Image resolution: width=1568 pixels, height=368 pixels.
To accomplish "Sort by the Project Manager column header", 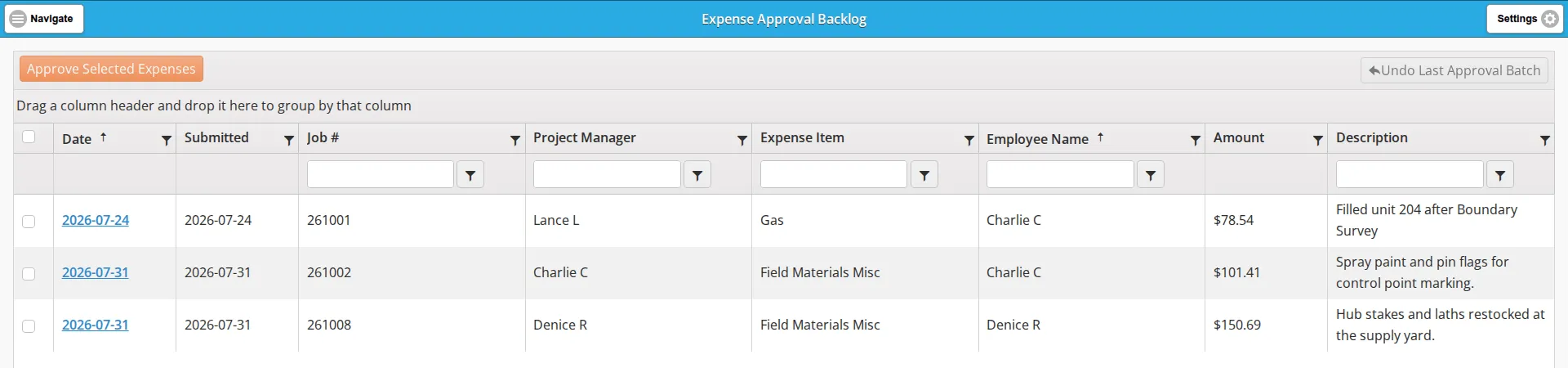I will coord(585,137).
